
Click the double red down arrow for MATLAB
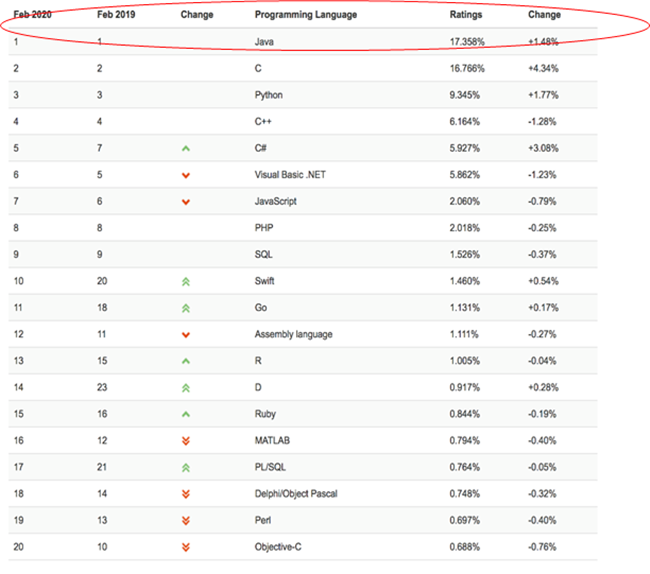pyautogui.click(x=185, y=441)
